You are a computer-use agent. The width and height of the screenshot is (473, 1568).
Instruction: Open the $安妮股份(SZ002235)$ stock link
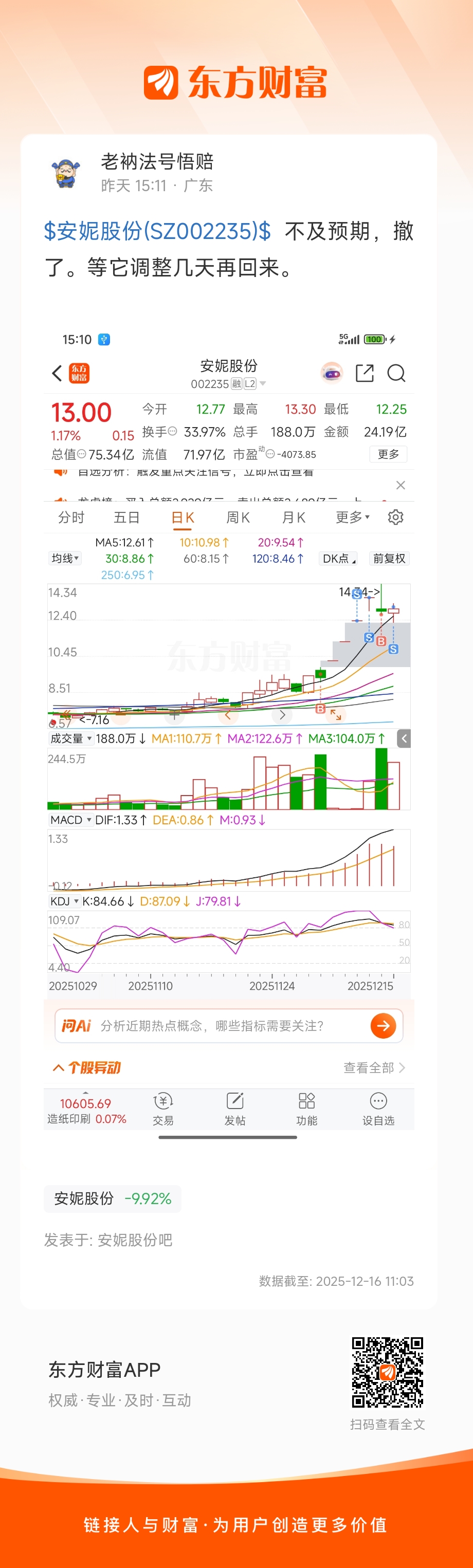pos(158,231)
